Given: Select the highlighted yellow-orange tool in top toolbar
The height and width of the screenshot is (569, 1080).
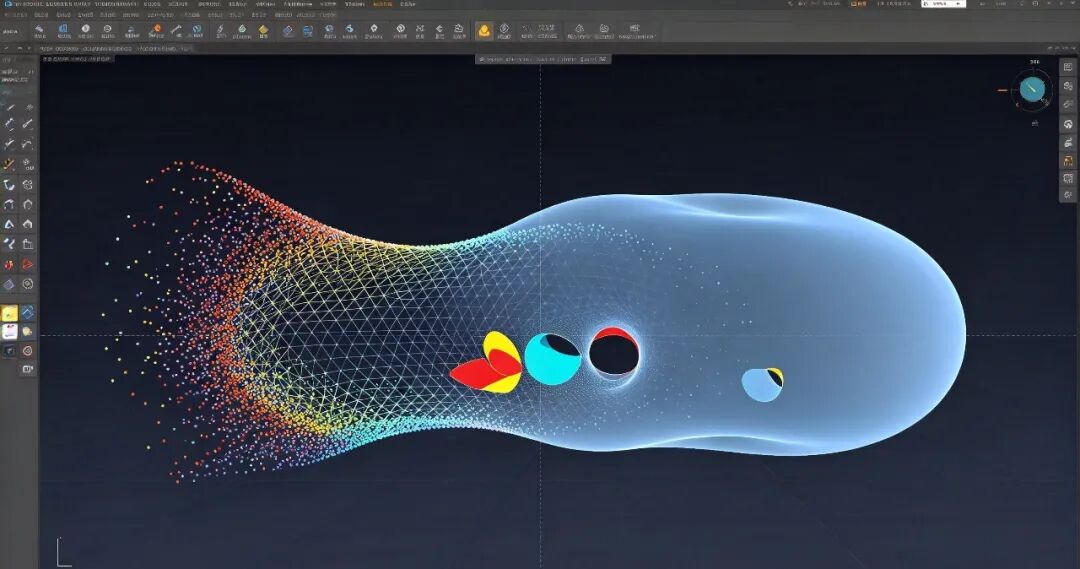Looking at the screenshot, I should tap(484, 30).
